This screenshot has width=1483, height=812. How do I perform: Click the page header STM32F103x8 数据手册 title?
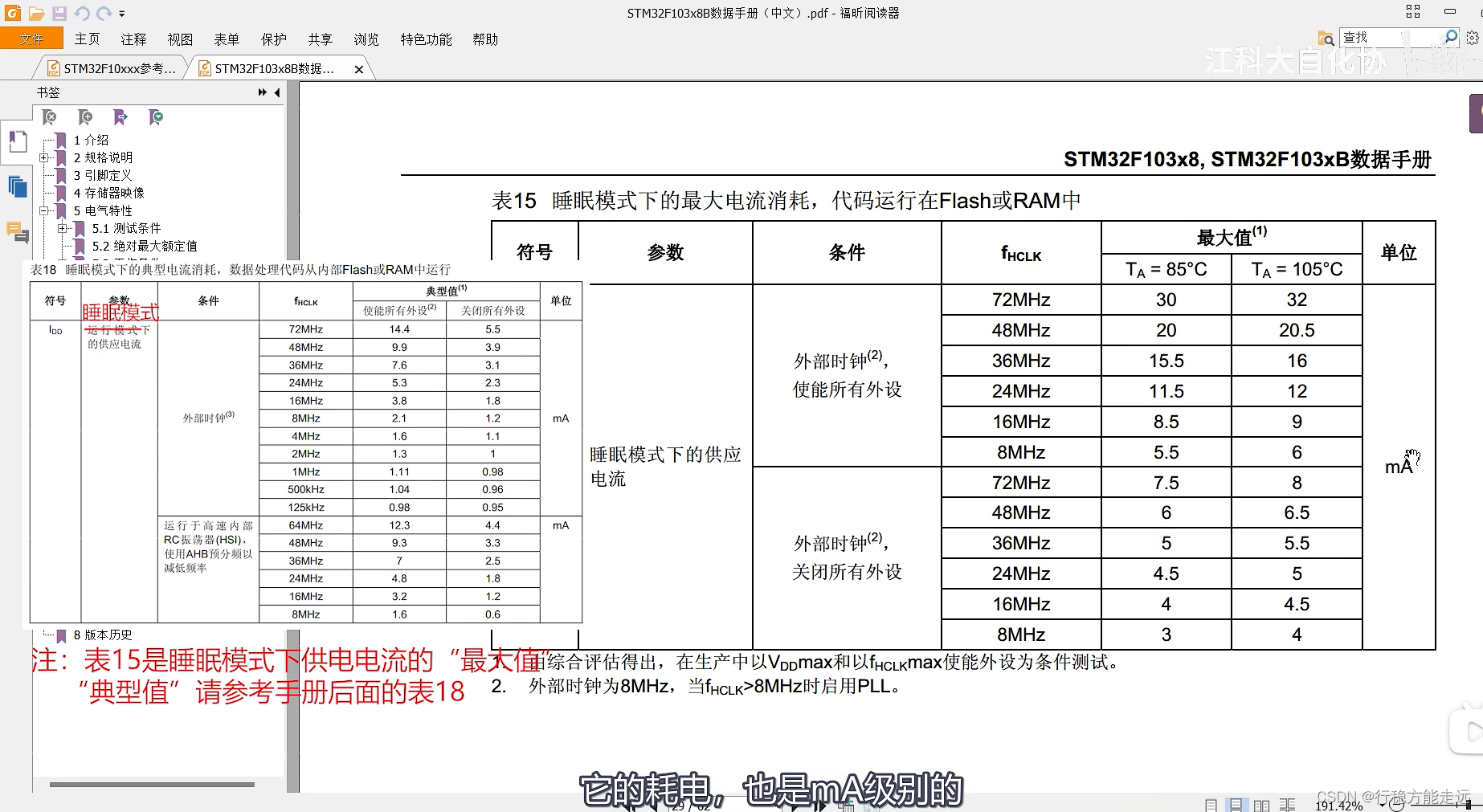click(1248, 159)
